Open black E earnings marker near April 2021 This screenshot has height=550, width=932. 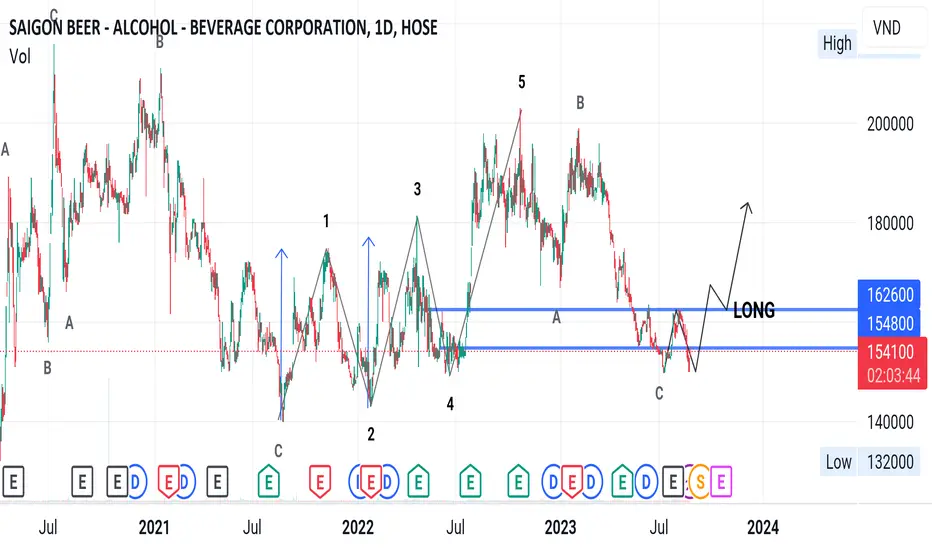coord(217,481)
